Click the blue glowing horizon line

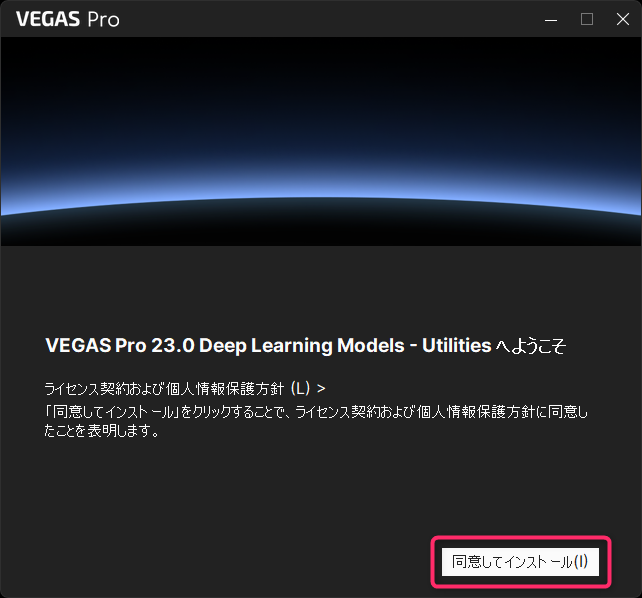[x=321, y=195]
